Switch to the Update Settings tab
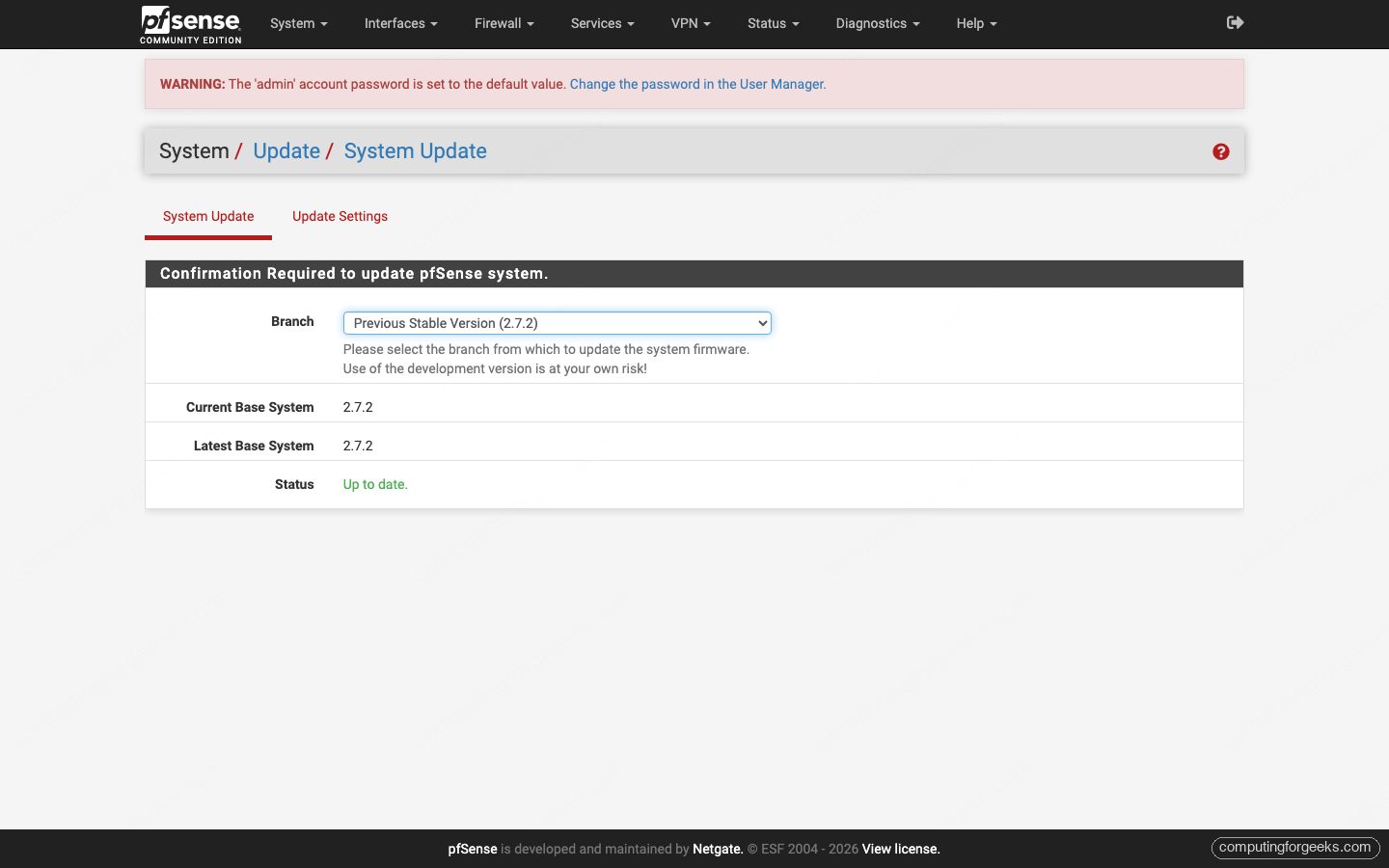 coord(340,217)
